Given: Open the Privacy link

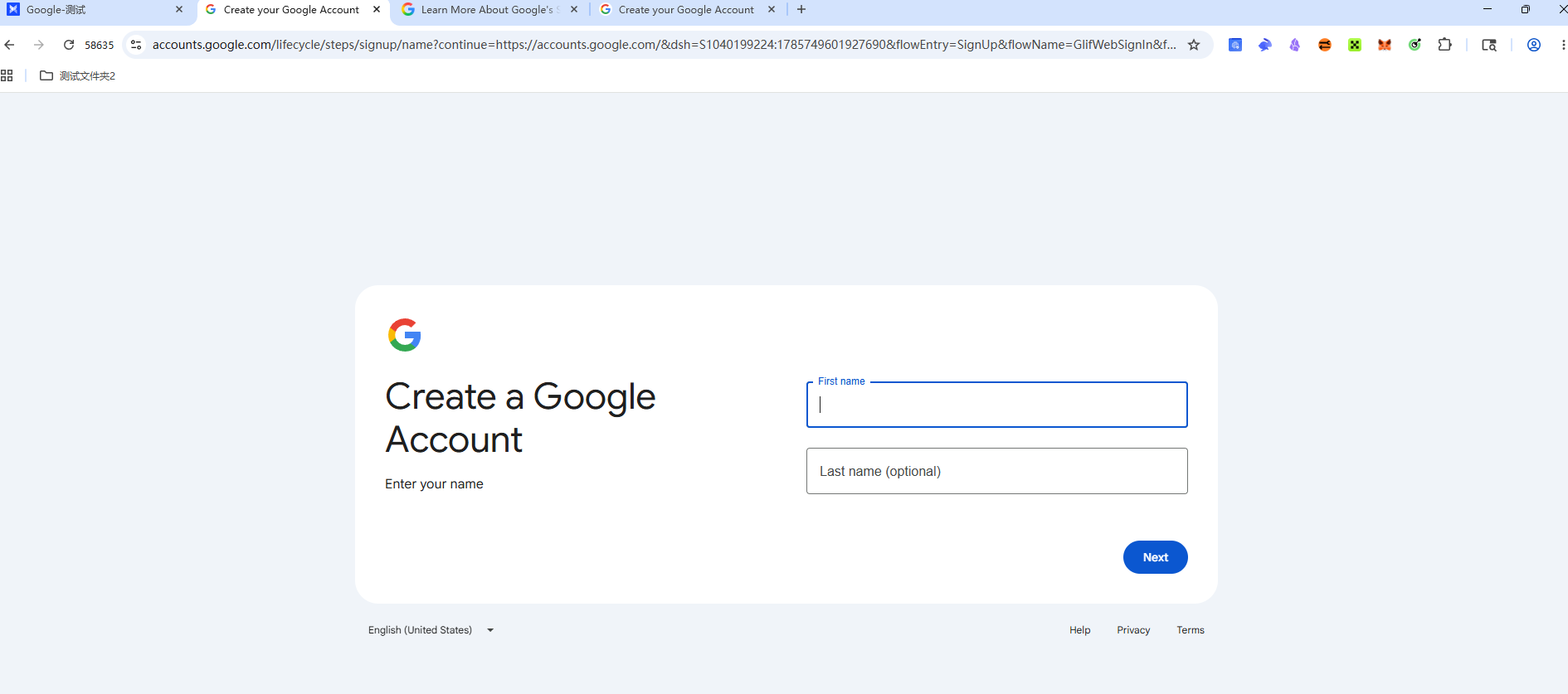Looking at the screenshot, I should (1133, 630).
